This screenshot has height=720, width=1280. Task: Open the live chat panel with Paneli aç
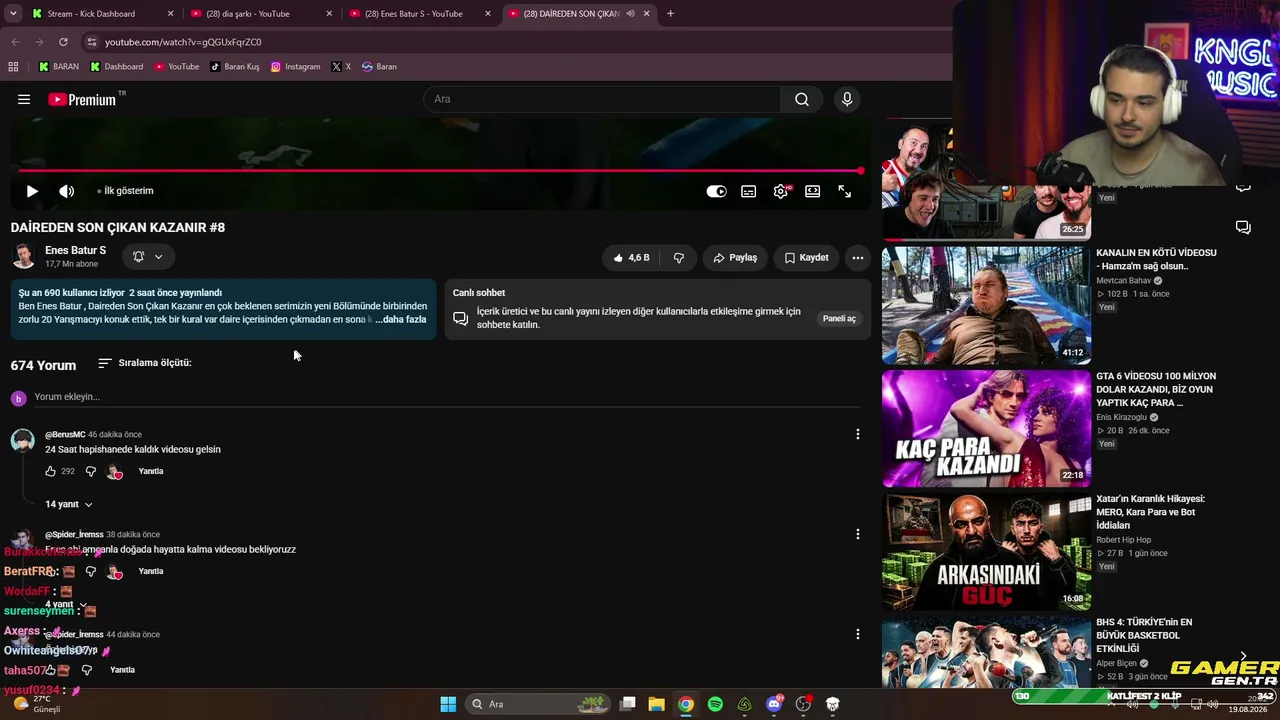tap(839, 319)
